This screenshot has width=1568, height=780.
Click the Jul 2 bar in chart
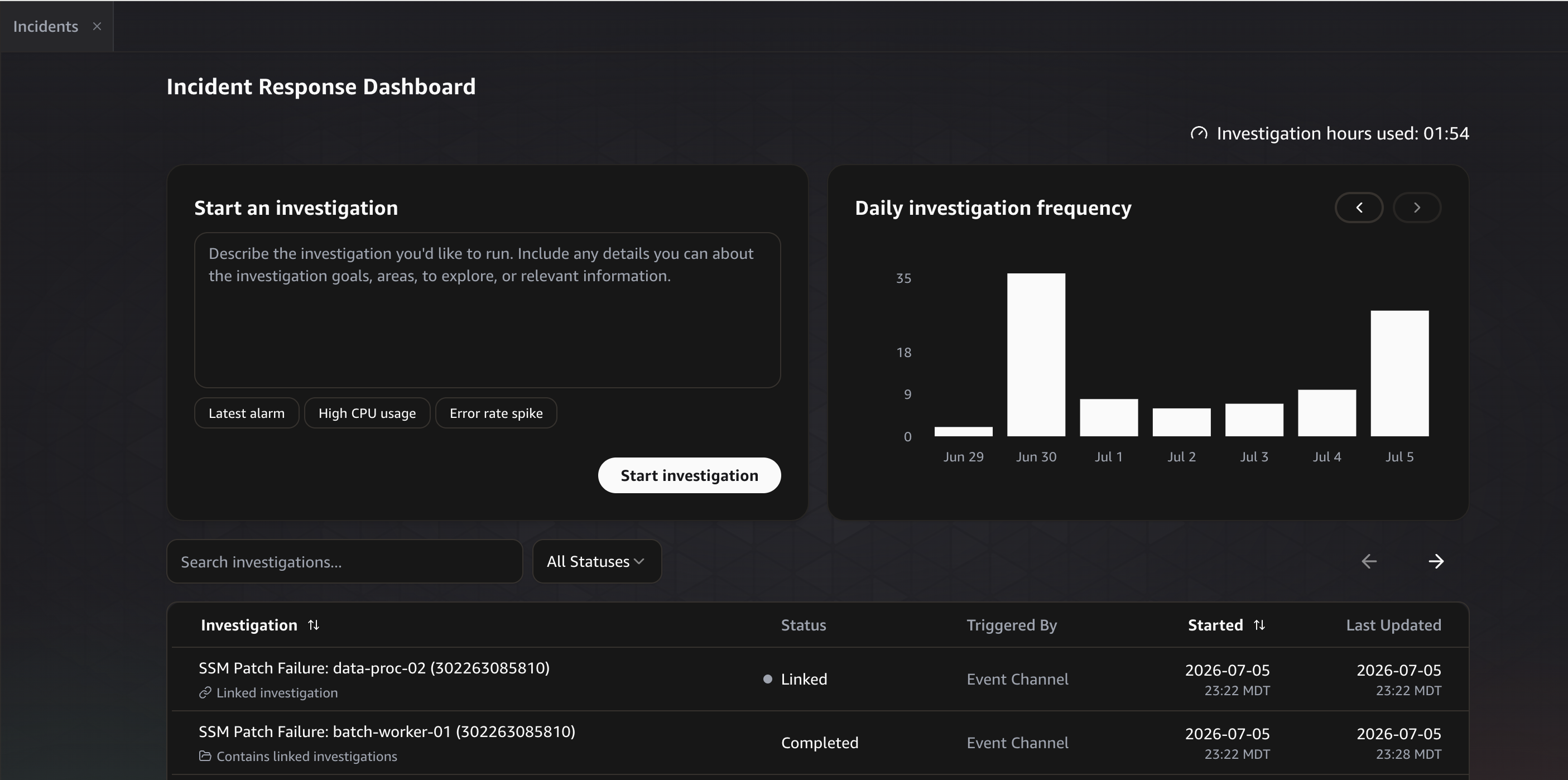click(x=1181, y=422)
